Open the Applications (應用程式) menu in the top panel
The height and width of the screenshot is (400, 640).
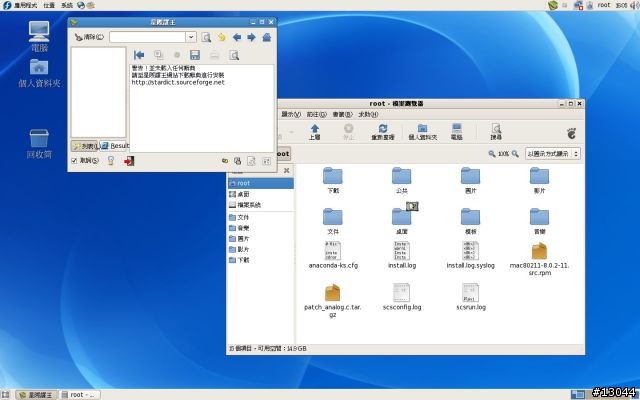click(20, 5)
